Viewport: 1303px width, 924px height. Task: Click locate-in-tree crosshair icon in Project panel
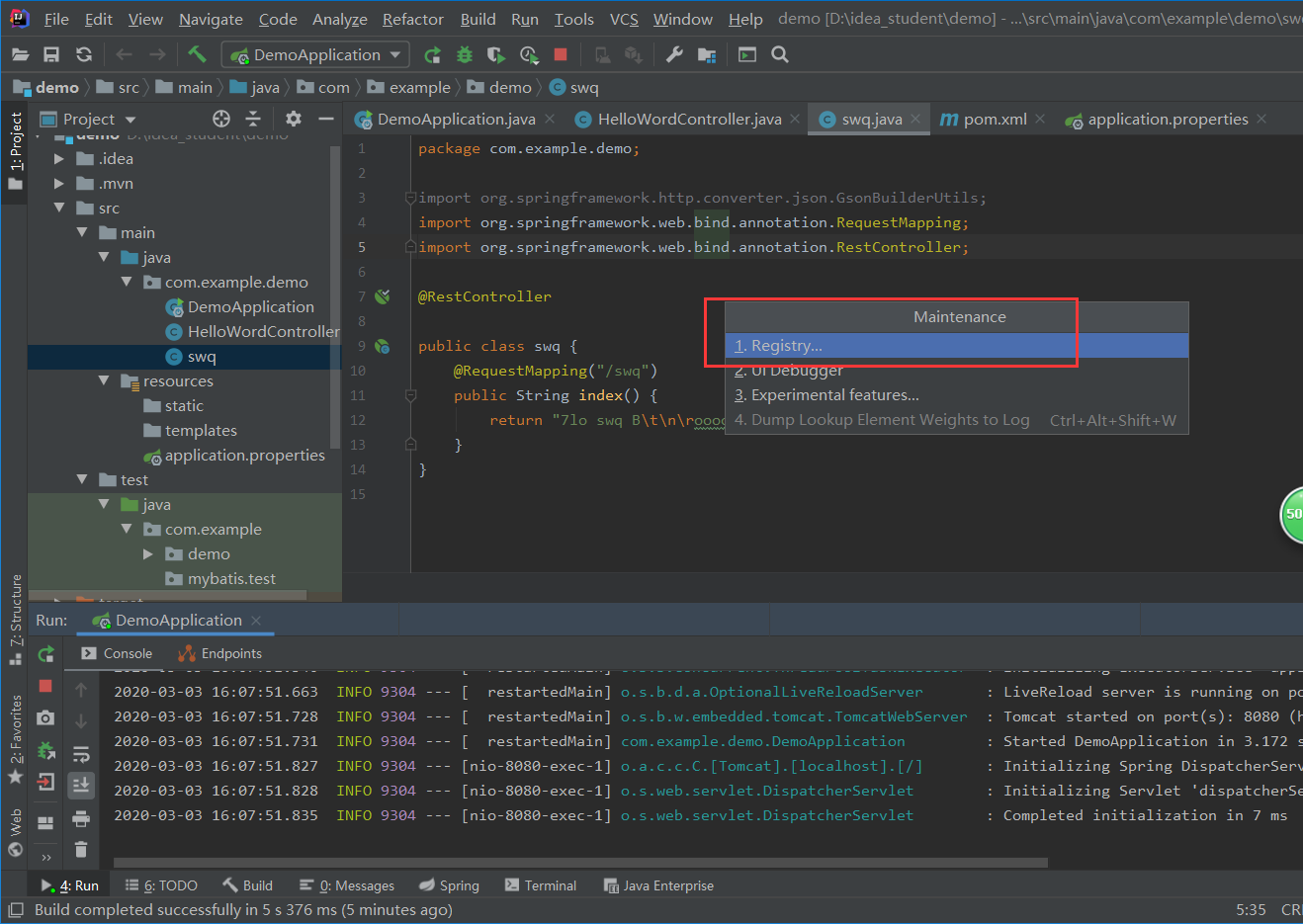[221, 119]
